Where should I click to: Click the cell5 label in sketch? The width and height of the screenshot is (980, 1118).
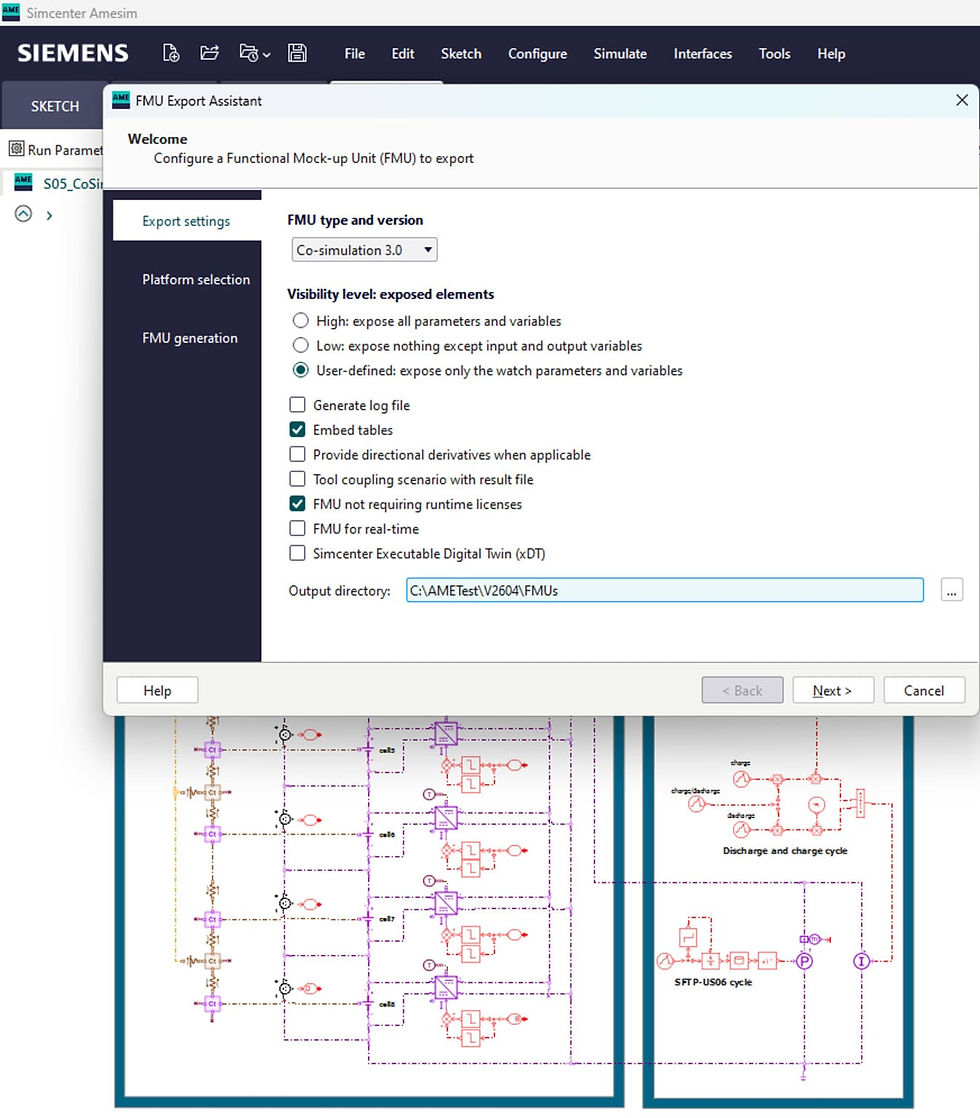[387, 750]
